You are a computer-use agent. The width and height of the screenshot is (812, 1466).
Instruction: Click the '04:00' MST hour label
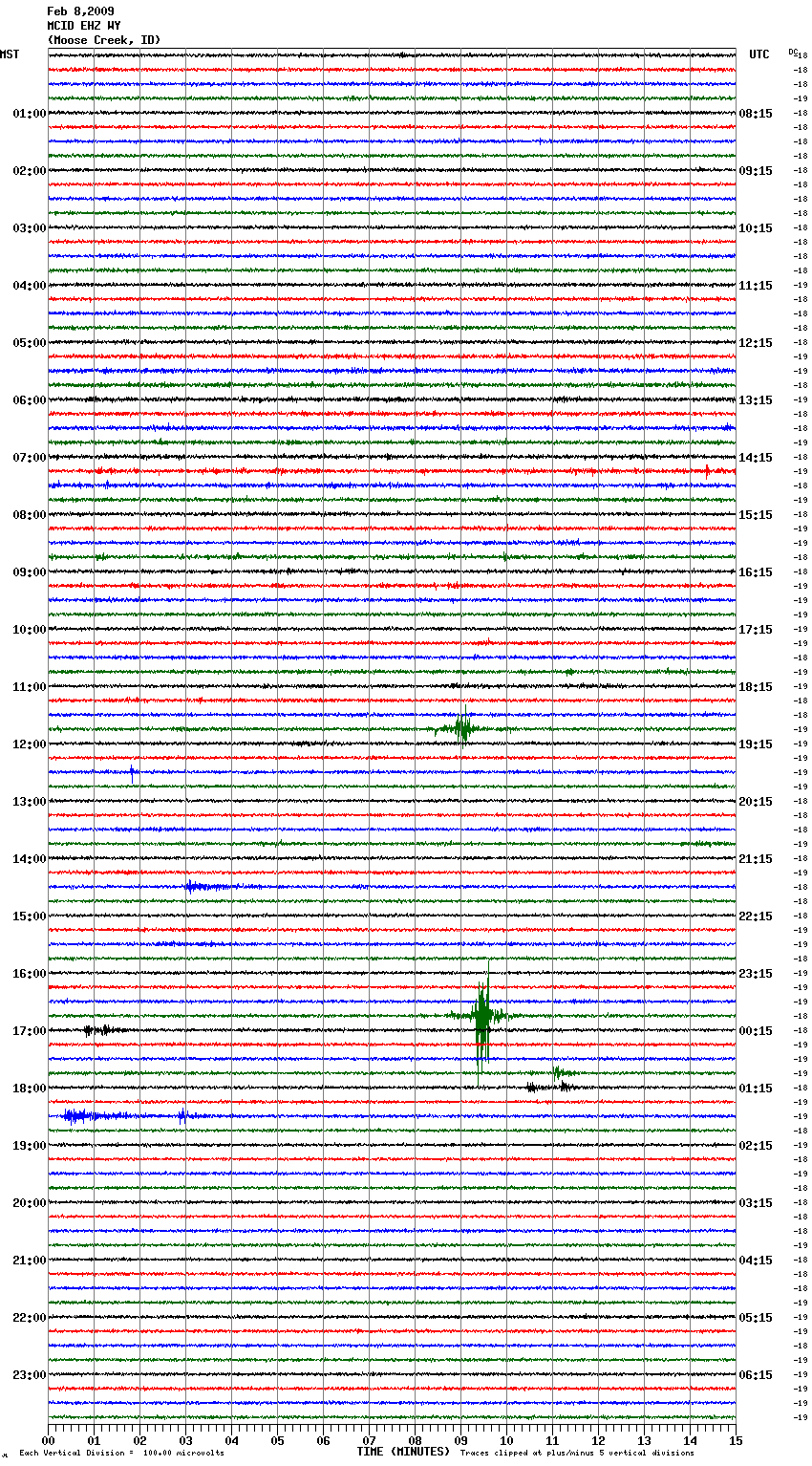[30, 286]
